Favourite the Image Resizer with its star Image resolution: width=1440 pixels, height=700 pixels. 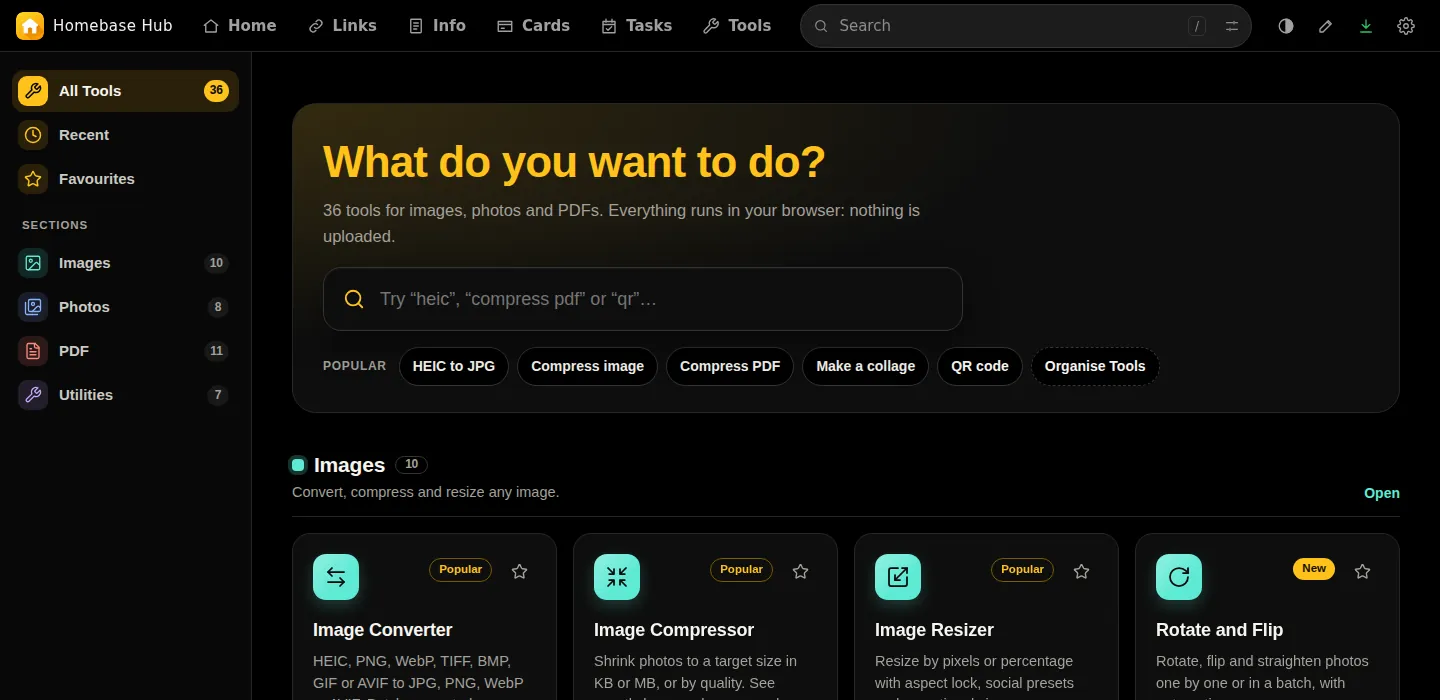(x=1082, y=571)
